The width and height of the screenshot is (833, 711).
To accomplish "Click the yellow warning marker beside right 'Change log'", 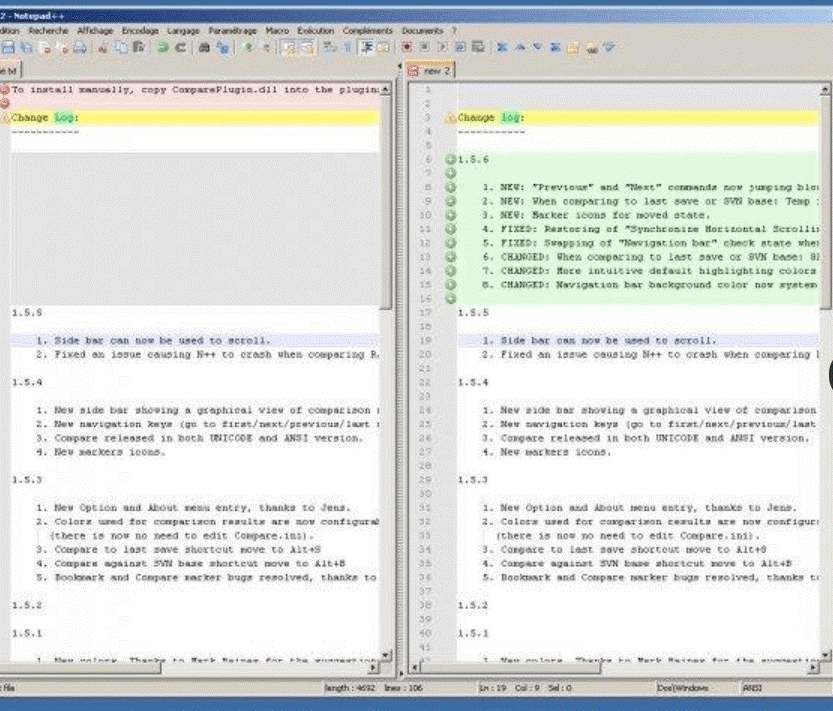I will pos(451,118).
